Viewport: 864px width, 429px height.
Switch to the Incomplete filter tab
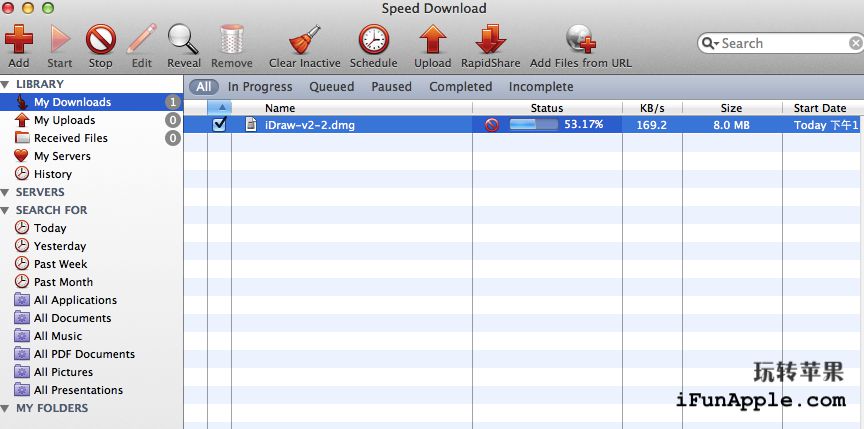pyautogui.click(x=541, y=87)
